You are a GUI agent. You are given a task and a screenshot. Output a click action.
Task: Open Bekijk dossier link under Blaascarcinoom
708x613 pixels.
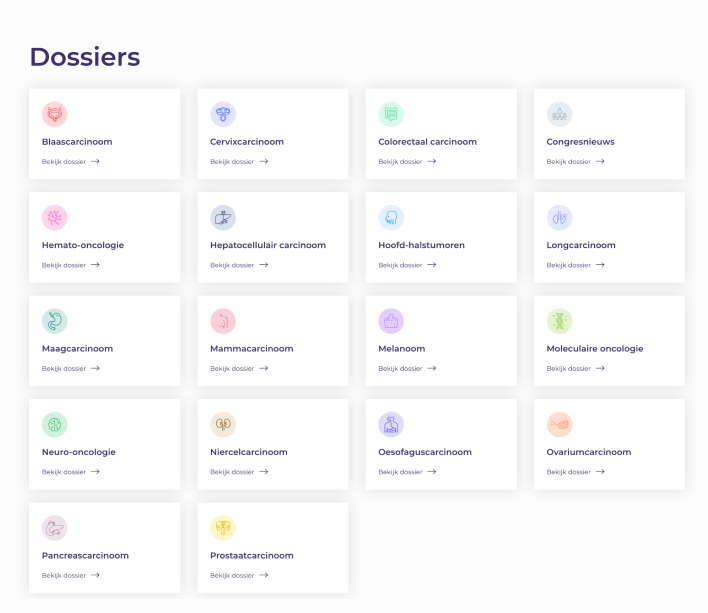click(x=71, y=162)
